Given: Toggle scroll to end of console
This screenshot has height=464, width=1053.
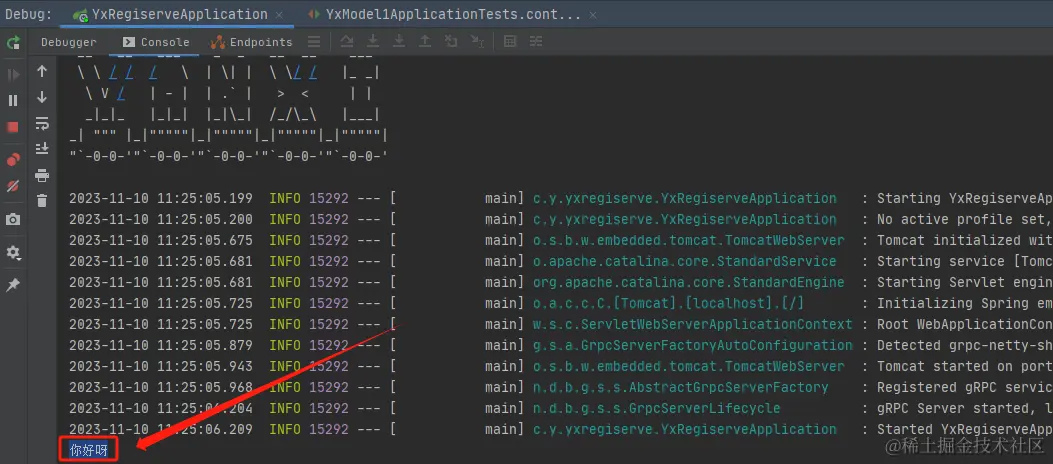Looking at the screenshot, I should [42, 148].
